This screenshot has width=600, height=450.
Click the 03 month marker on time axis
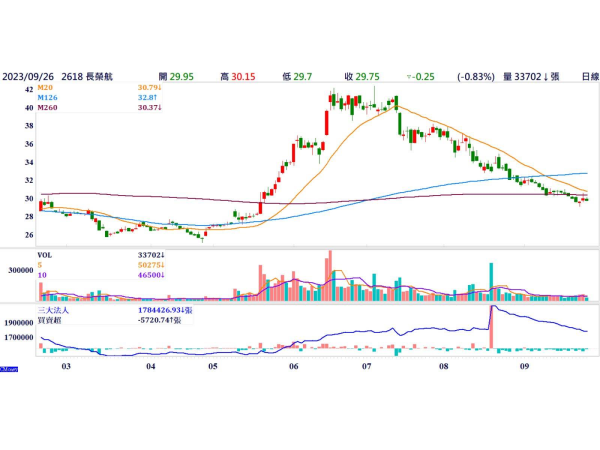click(x=66, y=367)
